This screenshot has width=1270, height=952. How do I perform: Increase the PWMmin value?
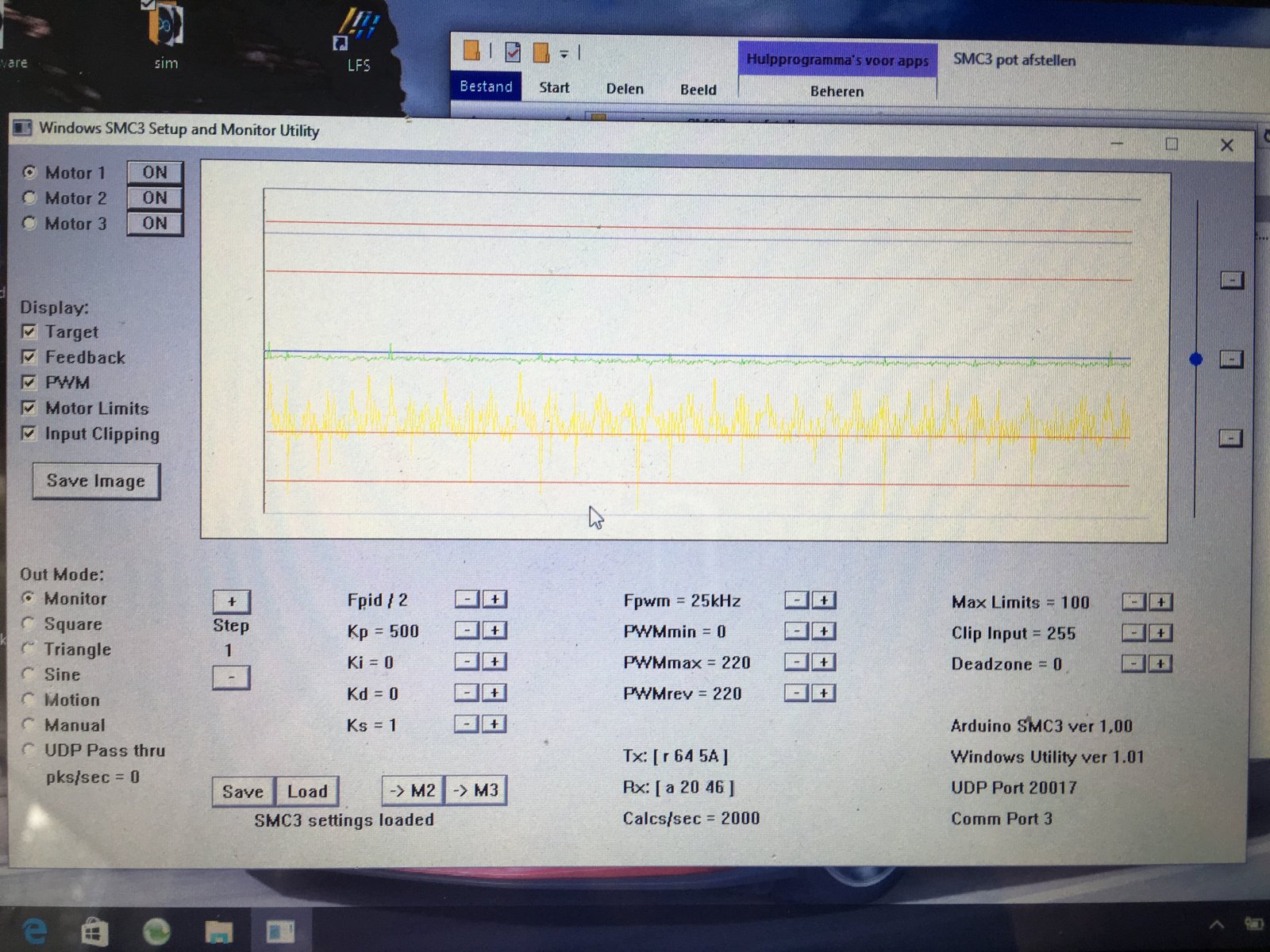[x=824, y=631]
